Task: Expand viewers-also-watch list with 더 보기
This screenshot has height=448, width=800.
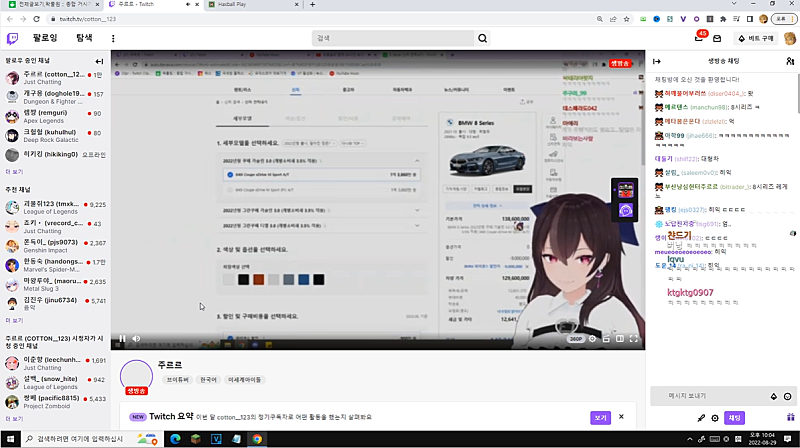Action: coord(14,419)
